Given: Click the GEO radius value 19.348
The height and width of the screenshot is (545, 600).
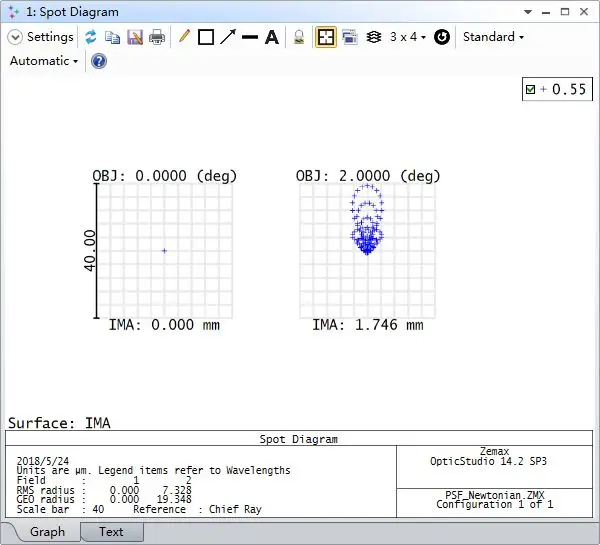Looking at the screenshot, I should pyautogui.click(x=174, y=499).
